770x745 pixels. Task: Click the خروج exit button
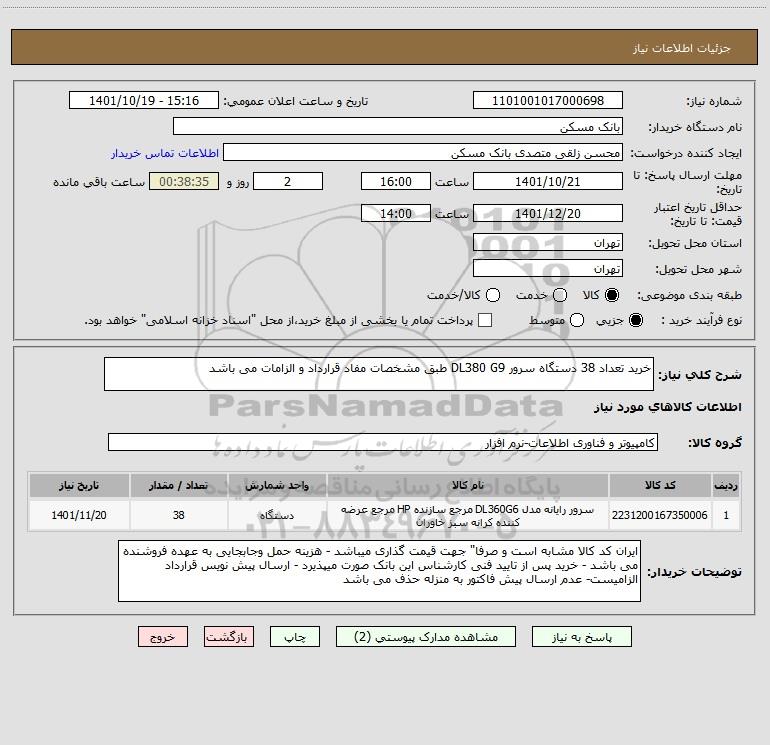tap(163, 637)
